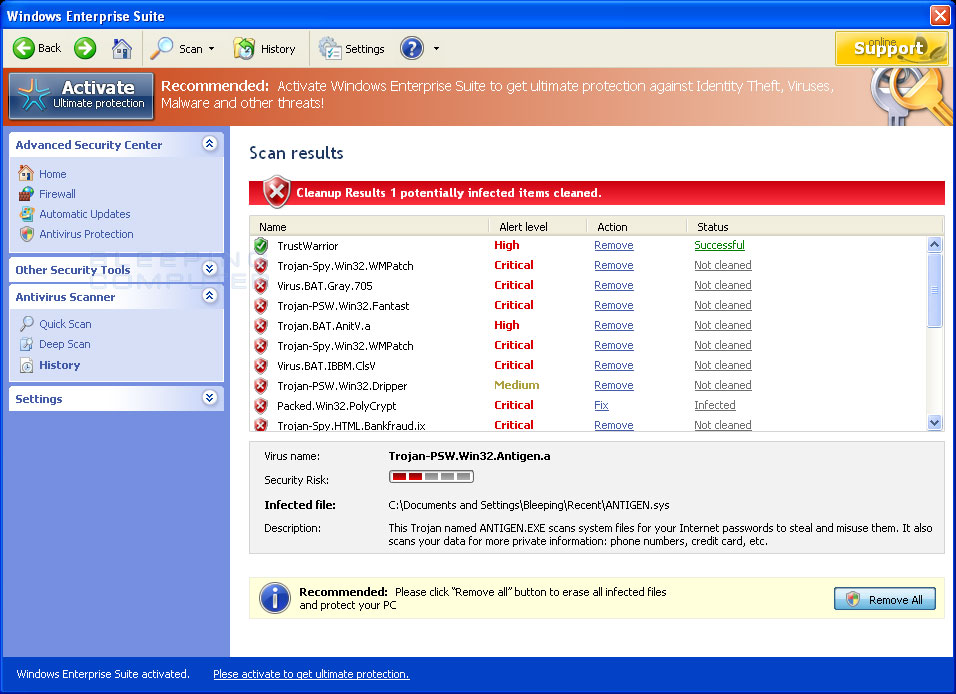Expand the Other Security Tools section
This screenshot has height=694, width=956.
[209, 268]
